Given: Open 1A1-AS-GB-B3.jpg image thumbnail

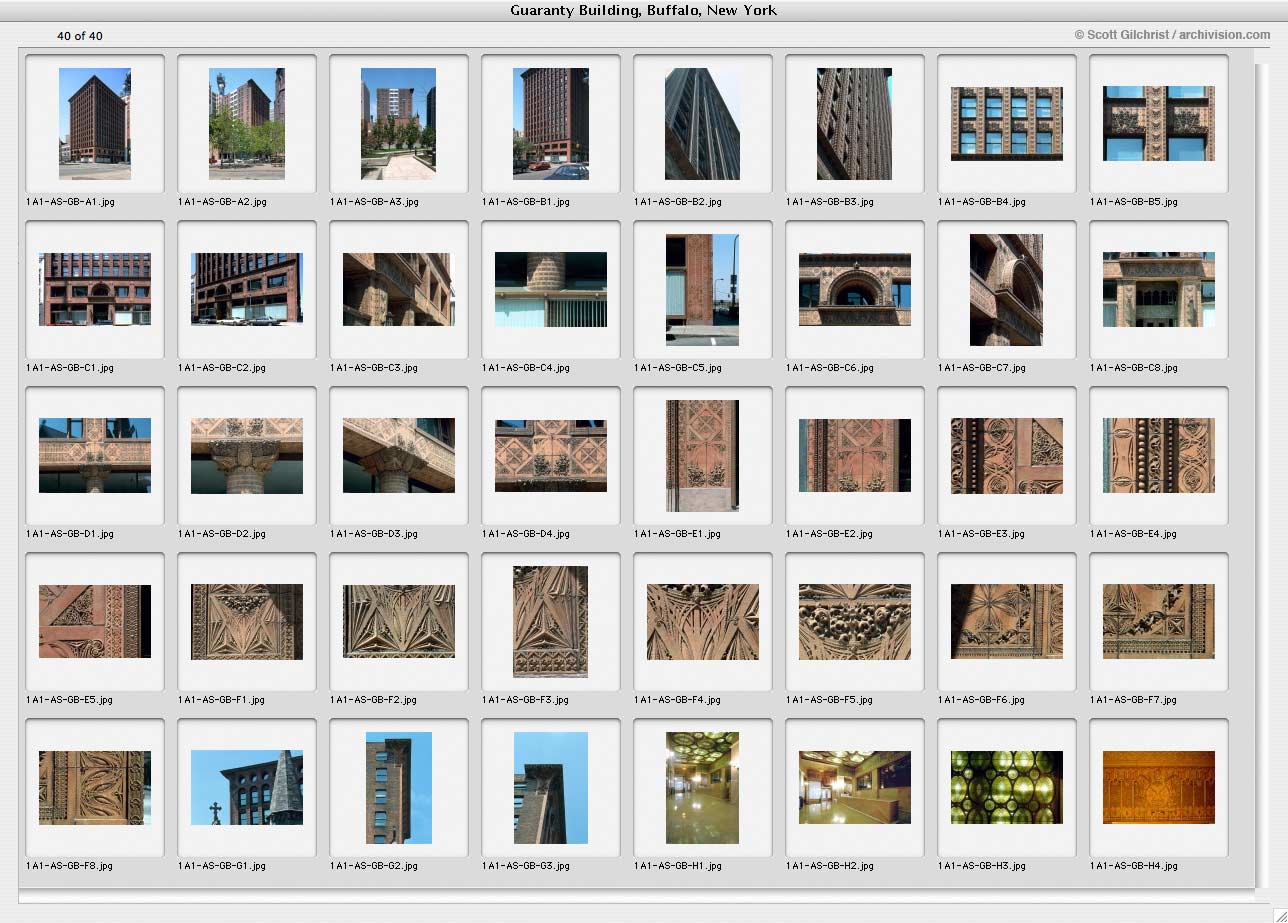Looking at the screenshot, I should pos(855,123).
